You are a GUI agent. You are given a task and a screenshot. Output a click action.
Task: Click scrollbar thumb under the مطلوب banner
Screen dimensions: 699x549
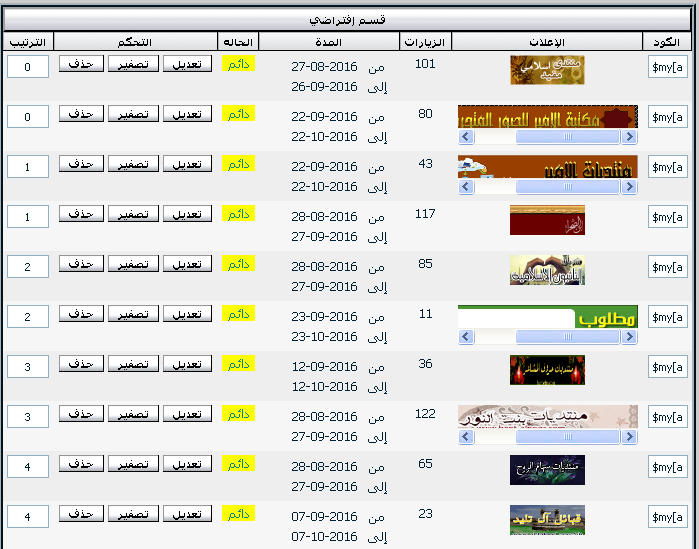(567, 336)
